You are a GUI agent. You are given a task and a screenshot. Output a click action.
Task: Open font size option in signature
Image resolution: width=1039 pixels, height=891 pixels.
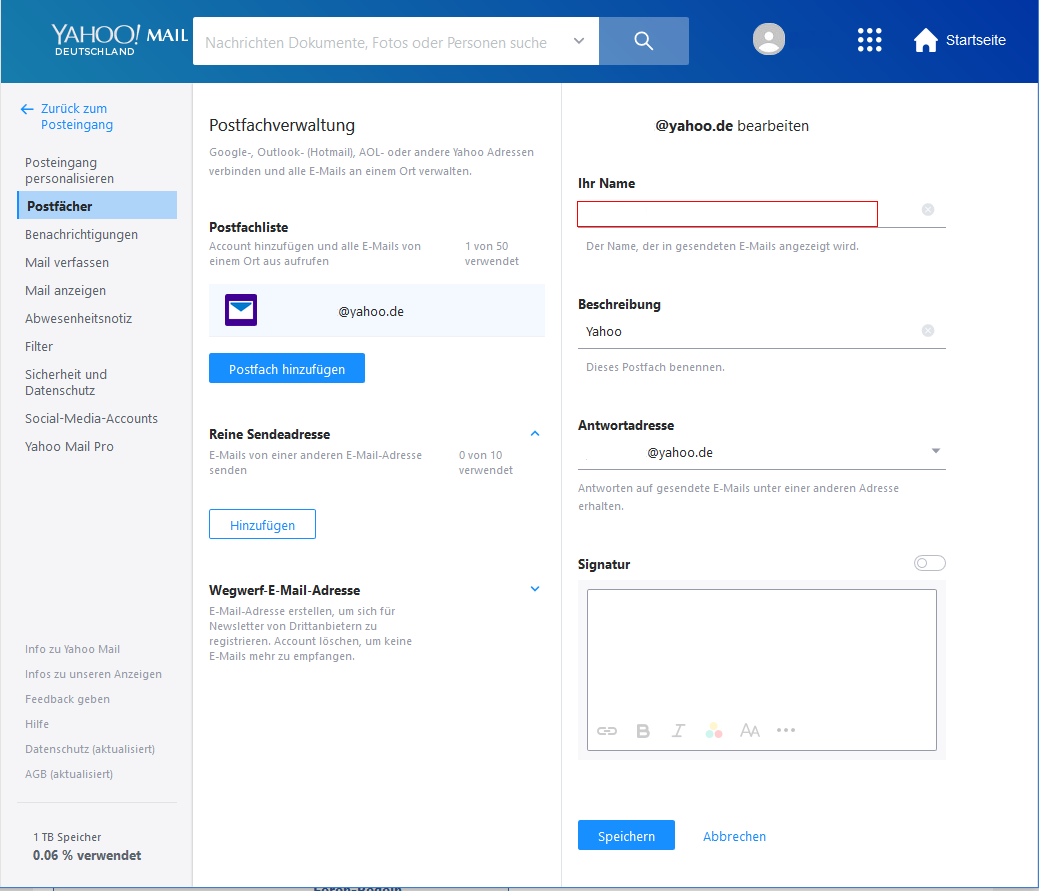pos(749,731)
